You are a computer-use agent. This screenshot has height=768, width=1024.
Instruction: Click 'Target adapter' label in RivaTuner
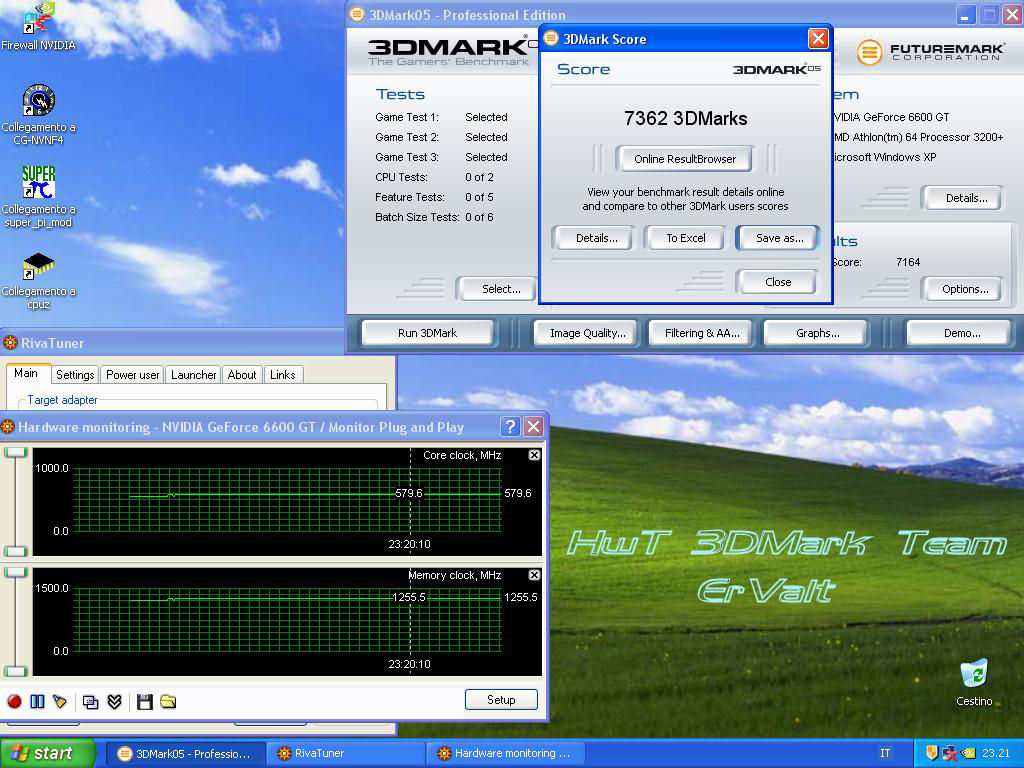click(62, 400)
